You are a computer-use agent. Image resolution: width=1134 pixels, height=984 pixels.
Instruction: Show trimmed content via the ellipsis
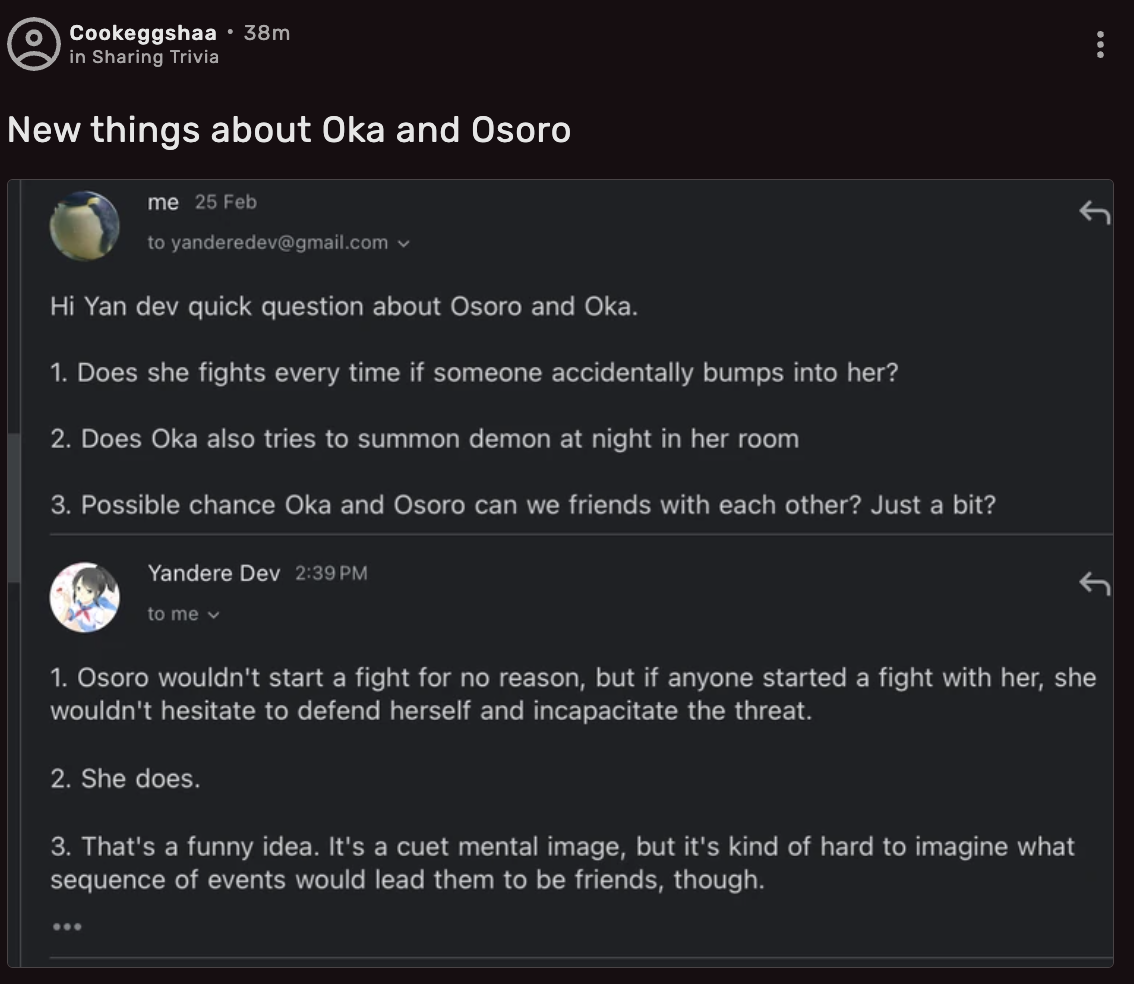point(67,927)
